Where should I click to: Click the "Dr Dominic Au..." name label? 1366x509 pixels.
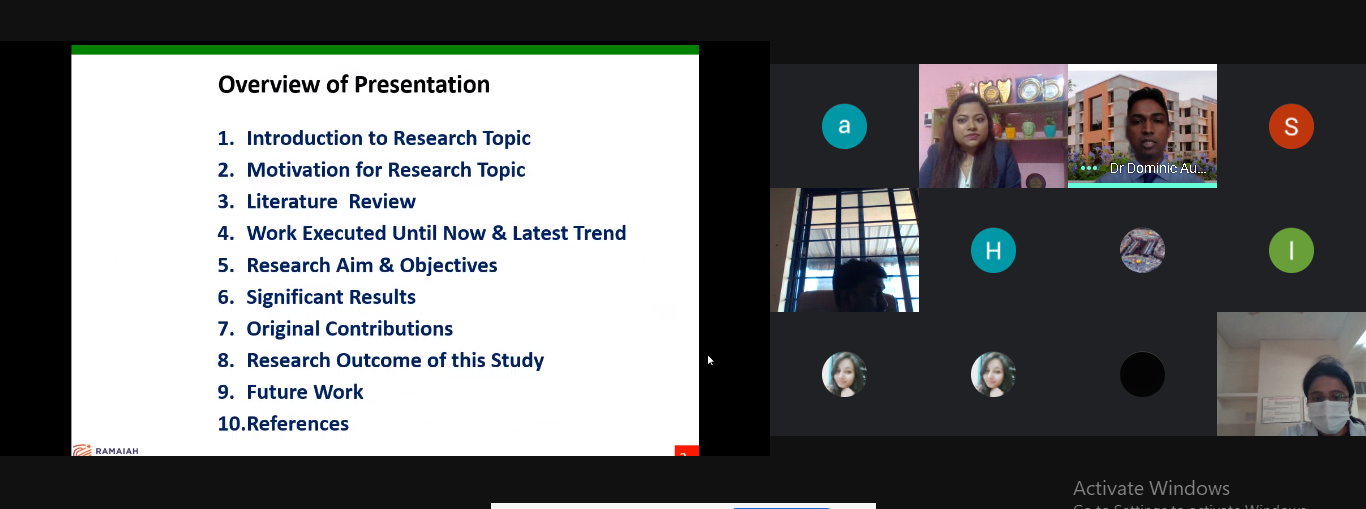click(1157, 169)
